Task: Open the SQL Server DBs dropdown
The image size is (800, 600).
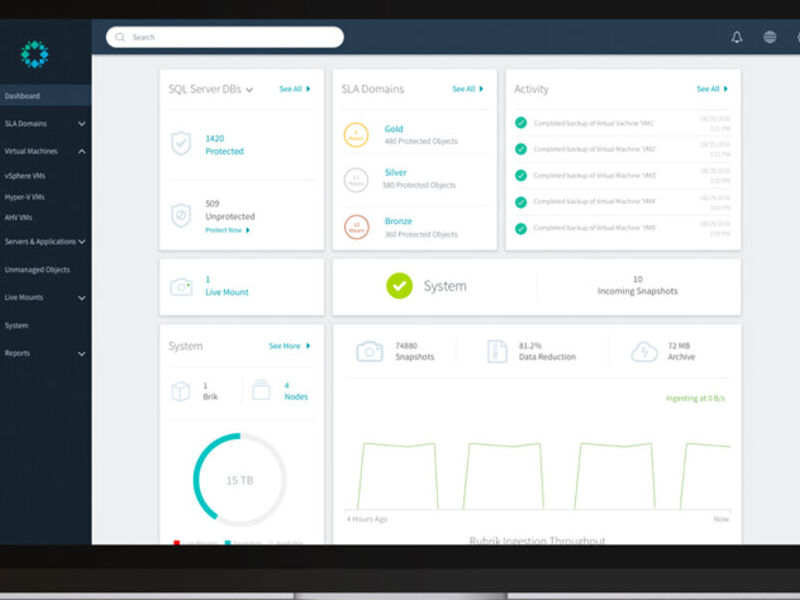Action: pyautogui.click(x=249, y=90)
